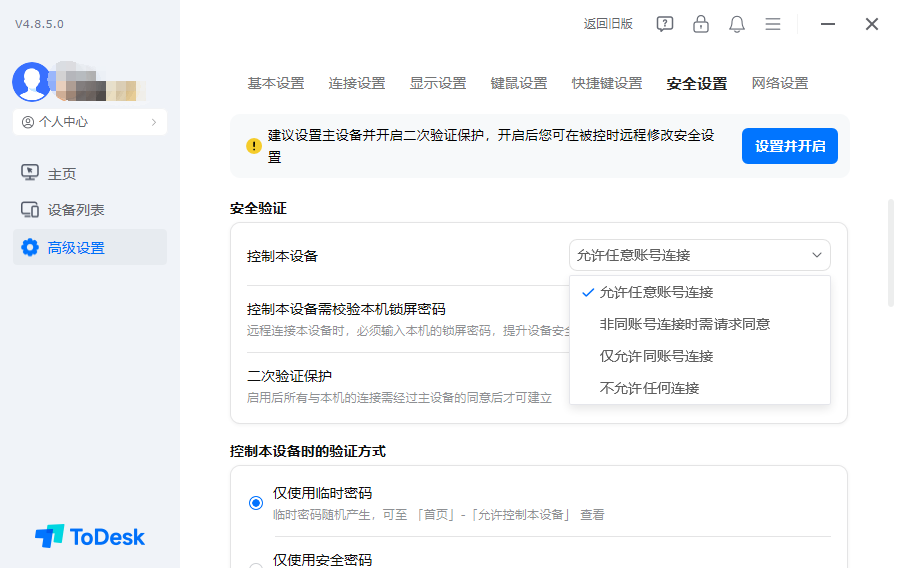Choose 非同账号连接时需请求同意 option

(x=685, y=324)
